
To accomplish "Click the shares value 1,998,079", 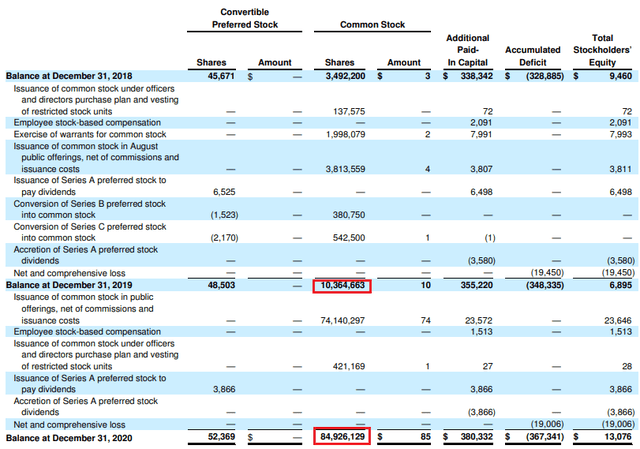I will point(345,134).
